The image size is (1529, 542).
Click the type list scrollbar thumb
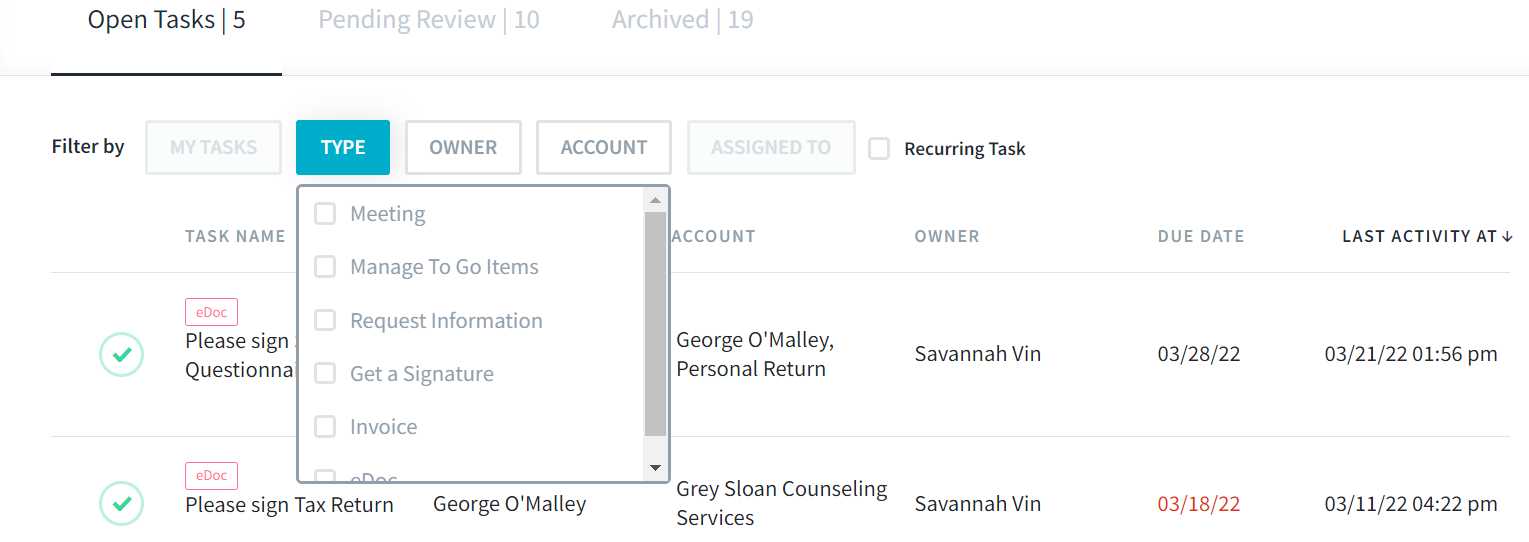(x=655, y=323)
